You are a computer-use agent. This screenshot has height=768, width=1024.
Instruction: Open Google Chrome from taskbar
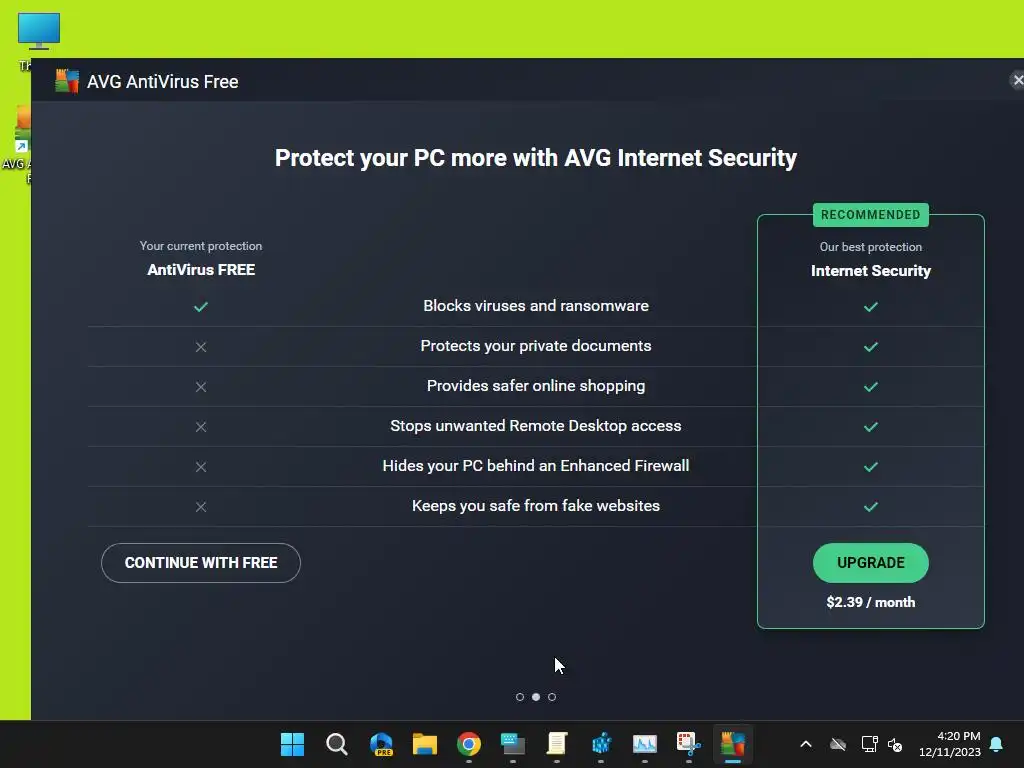469,744
